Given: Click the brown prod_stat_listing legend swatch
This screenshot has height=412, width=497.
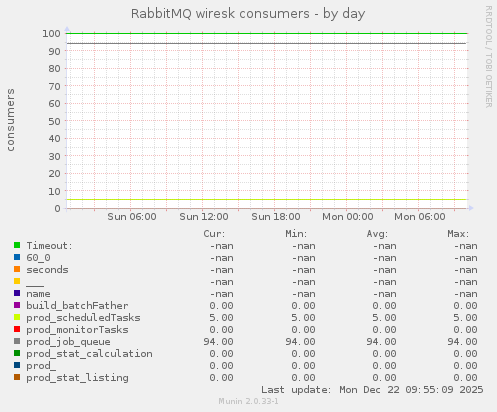Looking at the screenshot, I should (17, 377).
